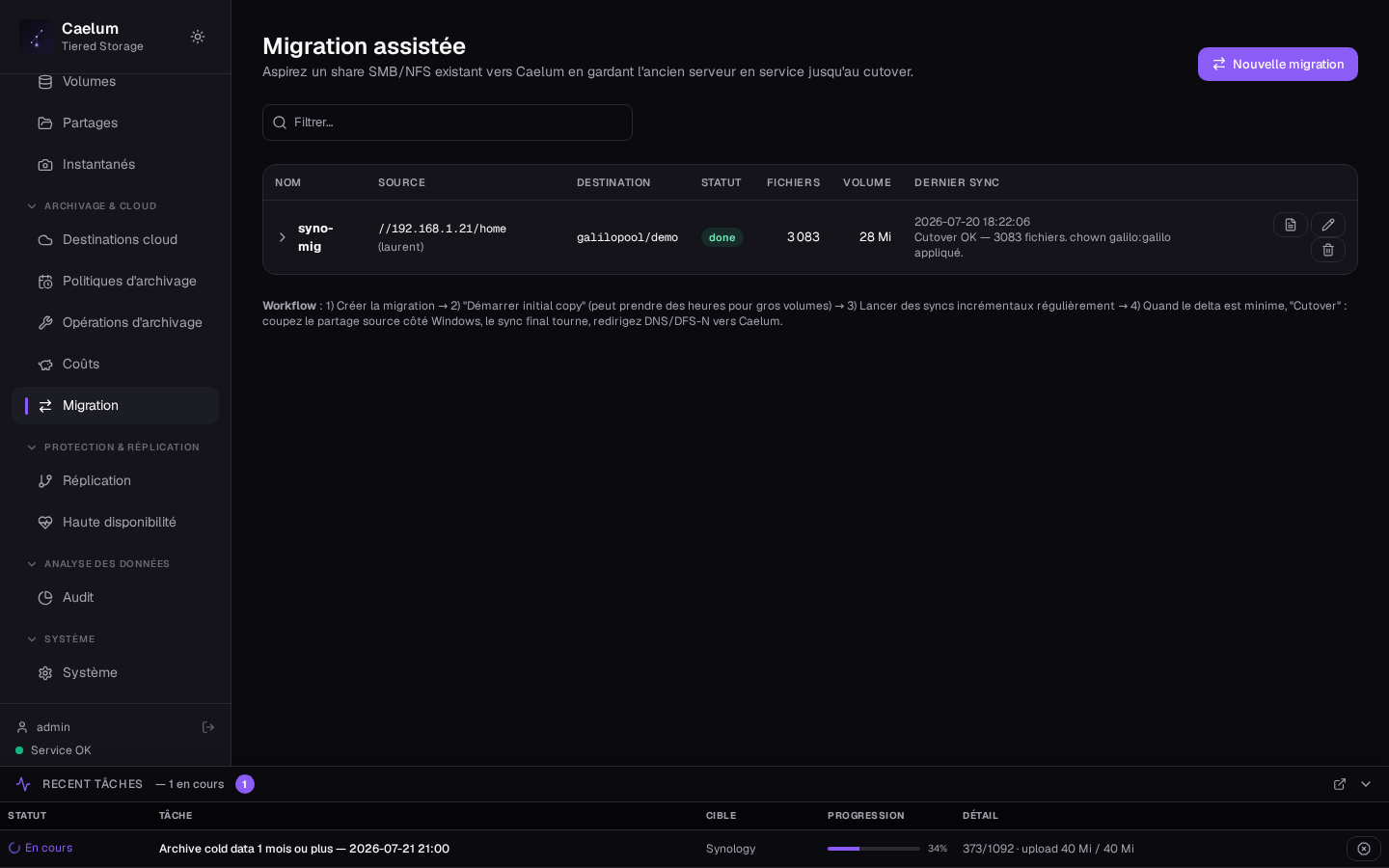This screenshot has width=1389, height=868.
Task: Open the Coûts page
Action: pos(115,364)
